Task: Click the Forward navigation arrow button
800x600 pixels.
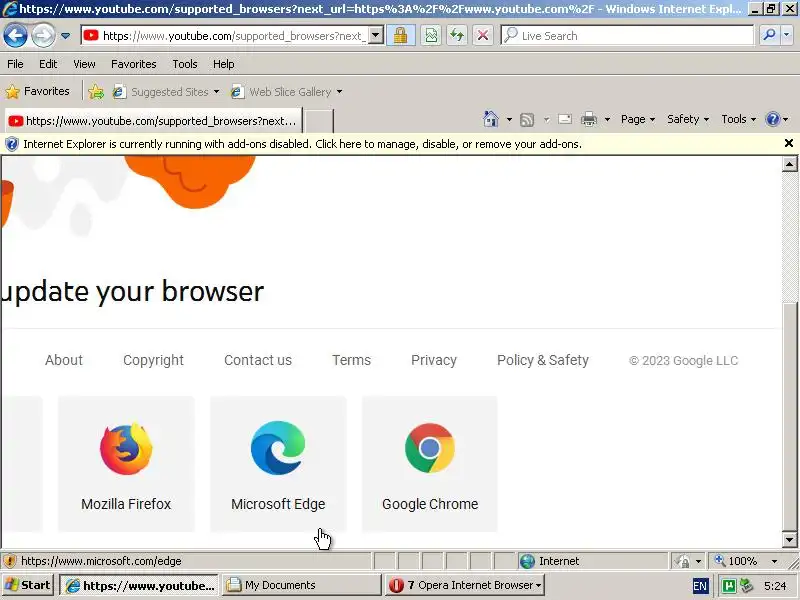Action: [43, 36]
